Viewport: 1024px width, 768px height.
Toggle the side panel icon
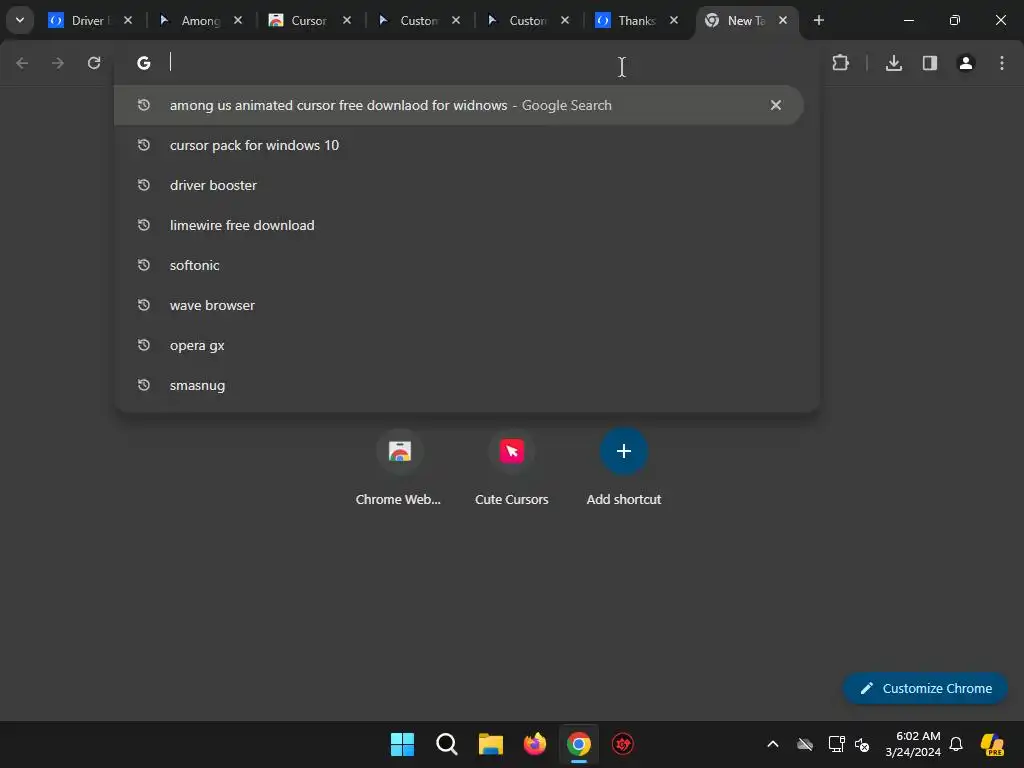point(930,63)
